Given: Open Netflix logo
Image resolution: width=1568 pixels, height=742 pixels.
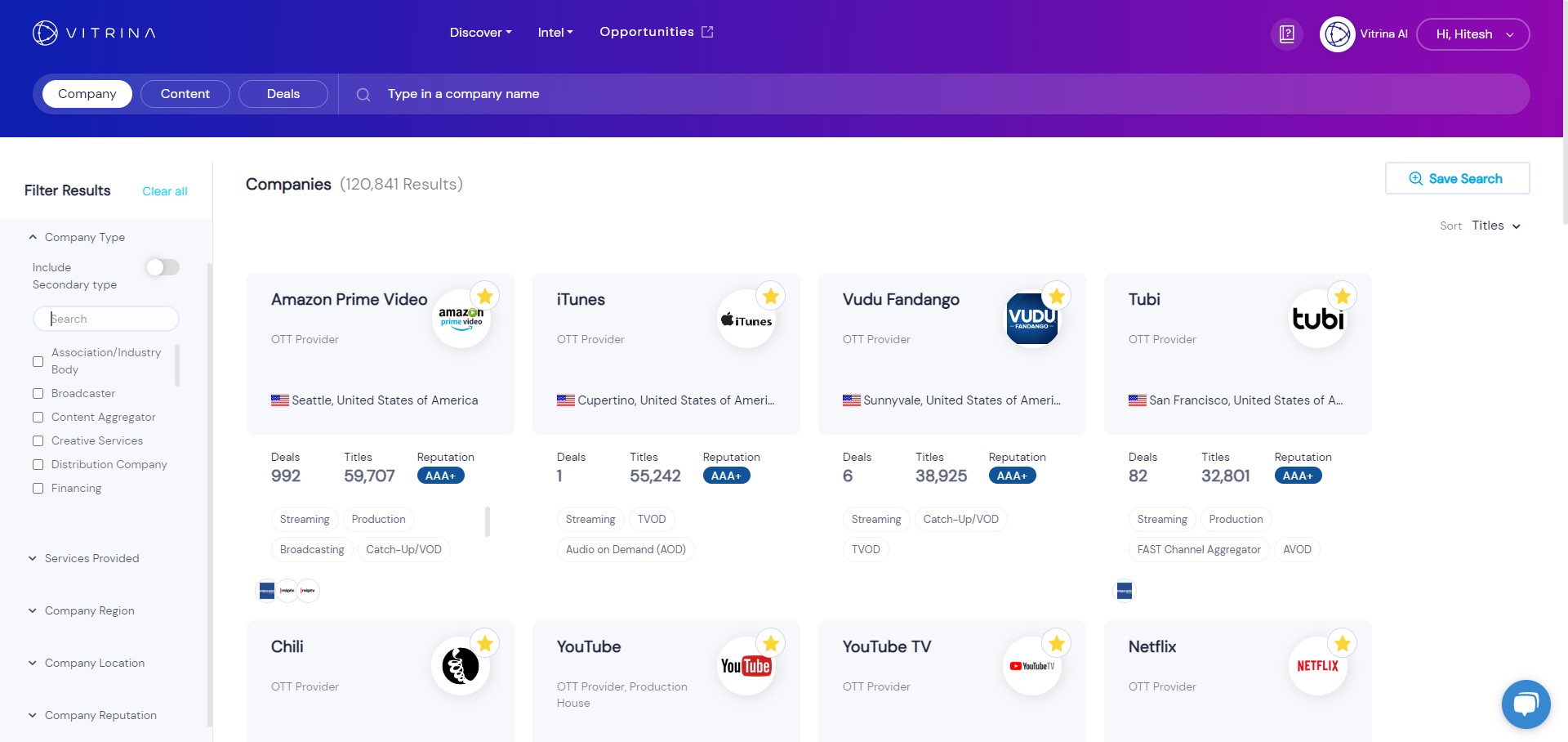Looking at the screenshot, I should point(1318,666).
